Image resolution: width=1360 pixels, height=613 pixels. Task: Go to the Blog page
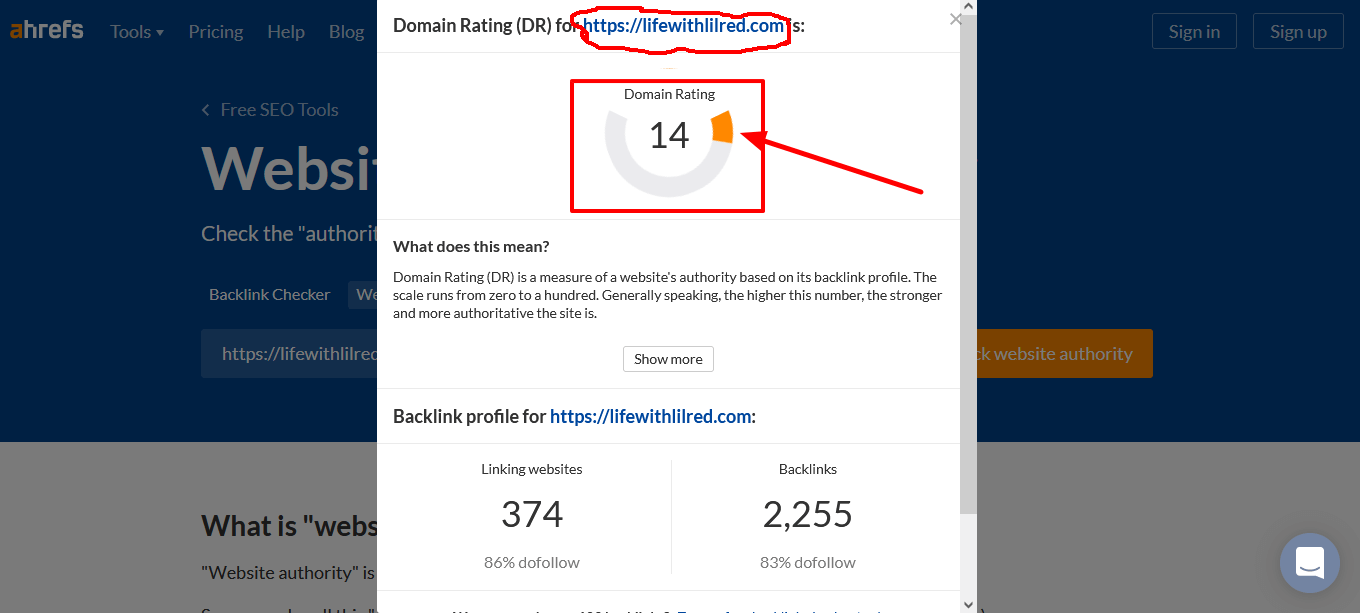coord(346,32)
